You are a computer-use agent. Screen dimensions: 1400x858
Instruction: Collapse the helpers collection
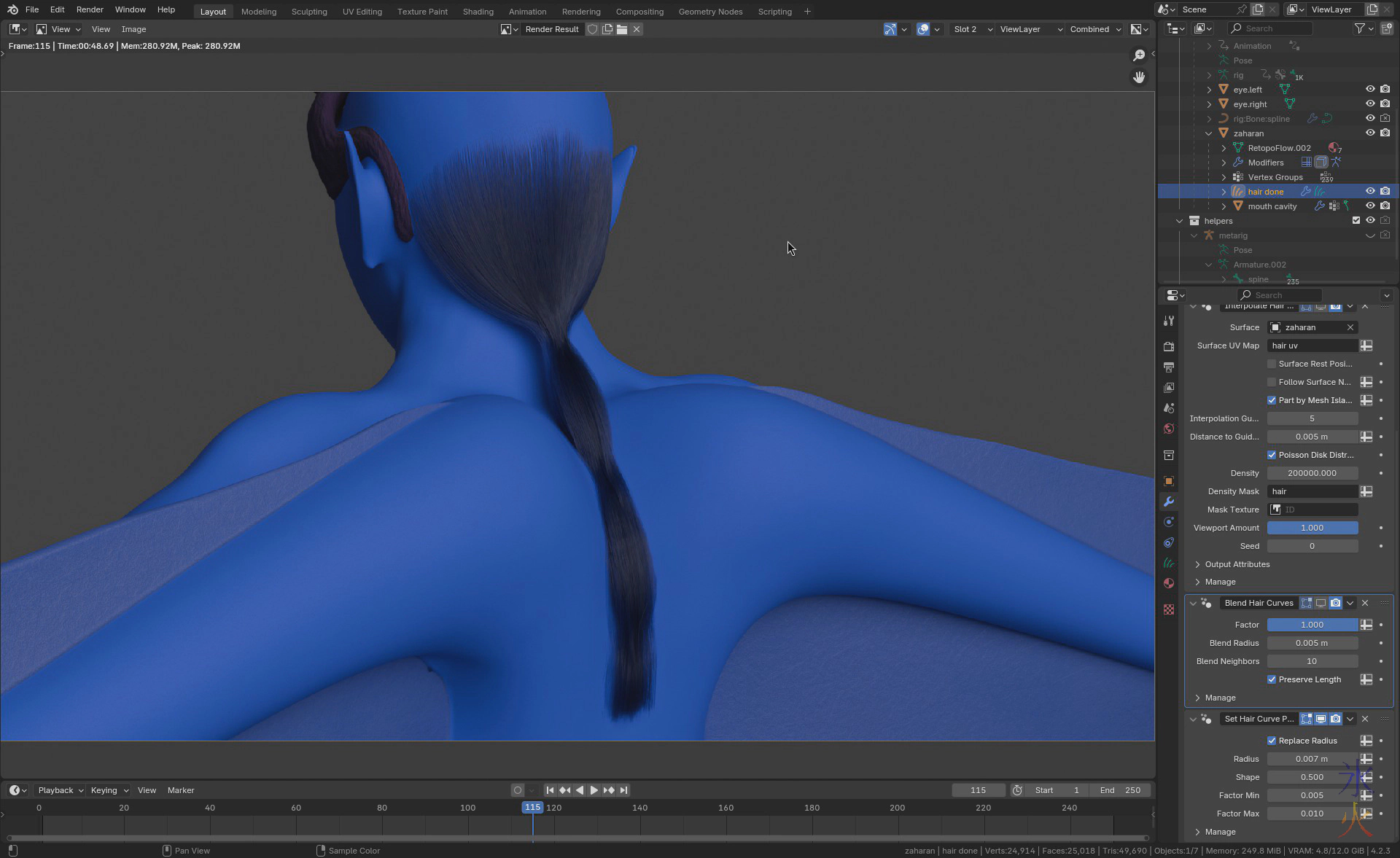[1180, 221]
